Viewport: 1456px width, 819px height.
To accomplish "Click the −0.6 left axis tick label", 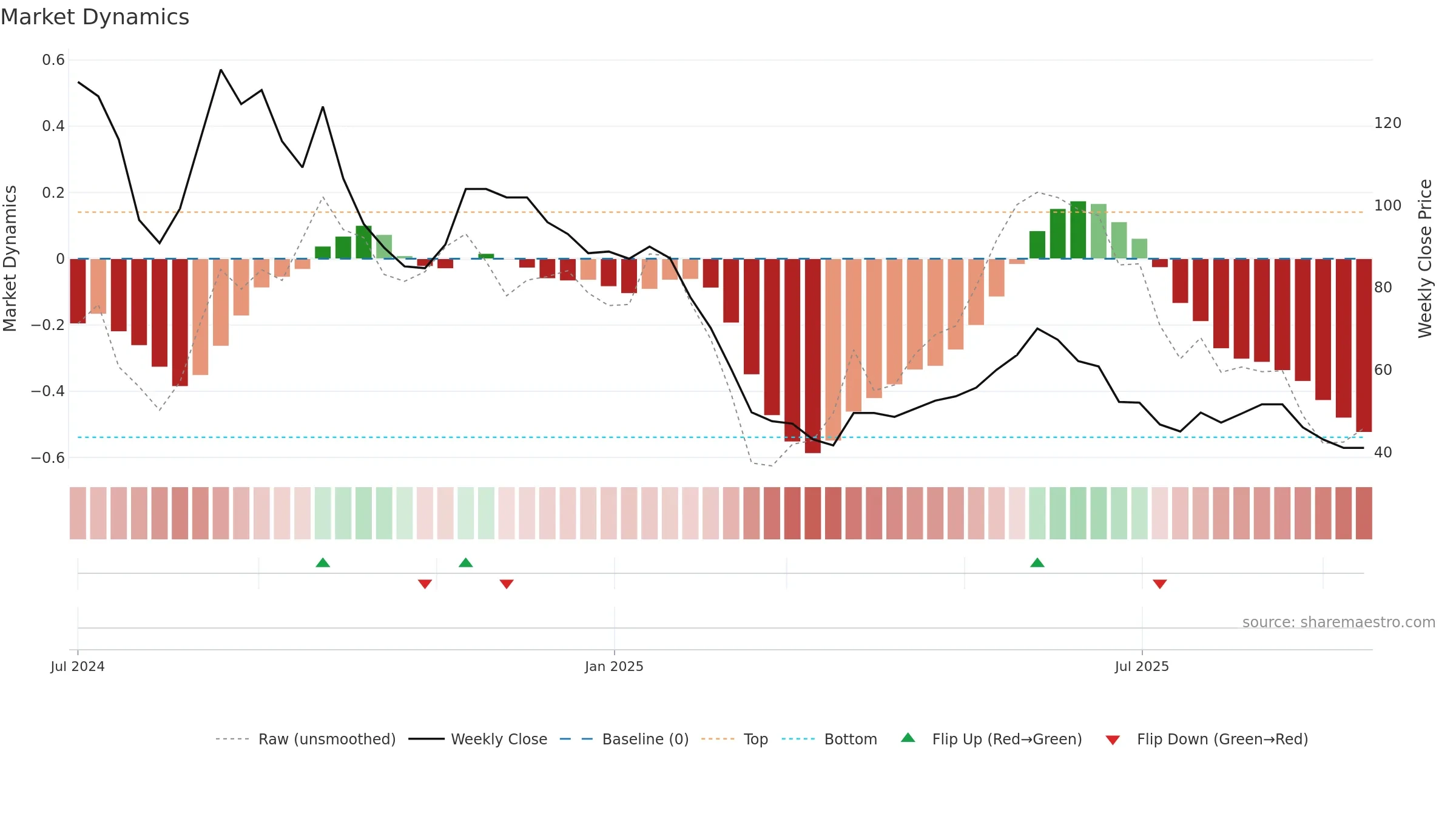I will click(48, 457).
